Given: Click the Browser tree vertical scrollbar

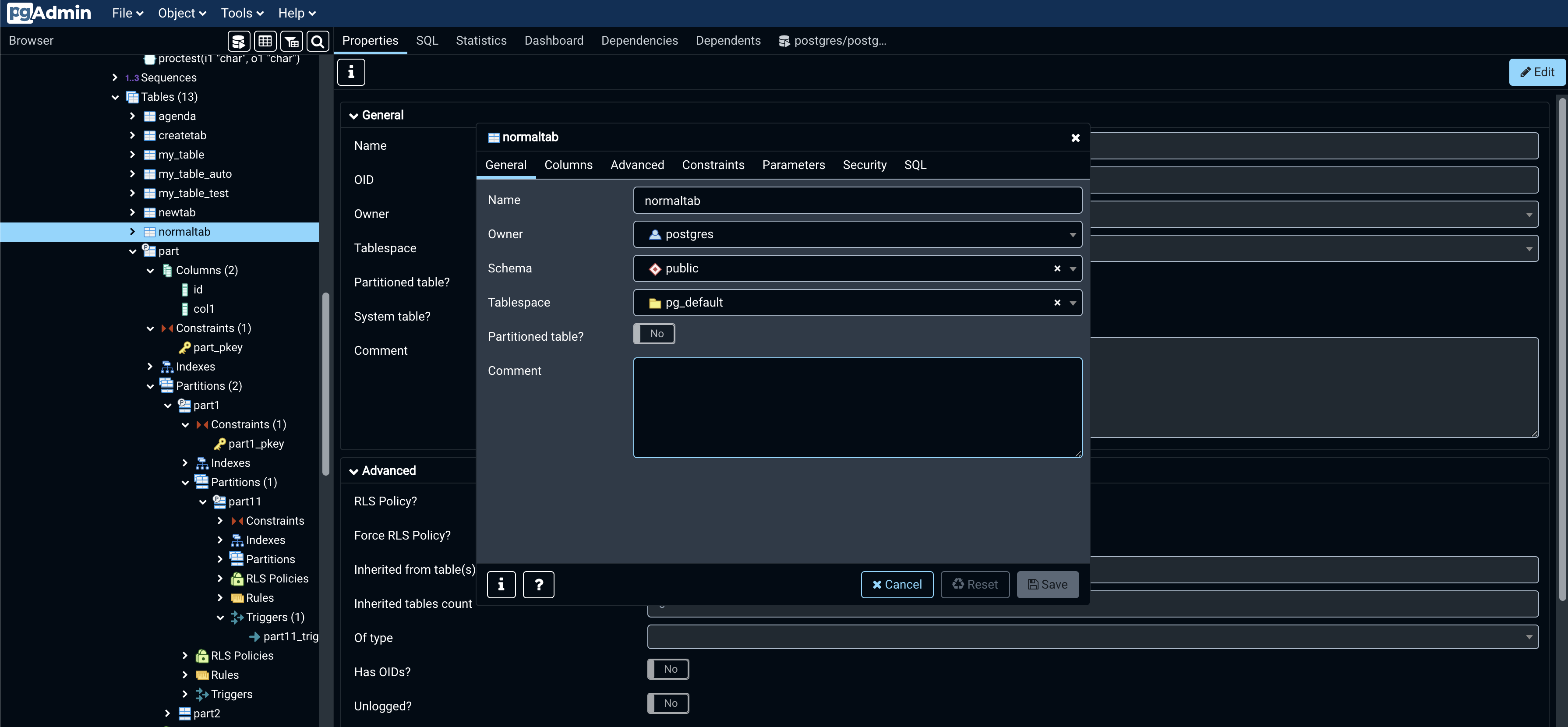Looking at the screenshot, I should click(x=326, y=384).
